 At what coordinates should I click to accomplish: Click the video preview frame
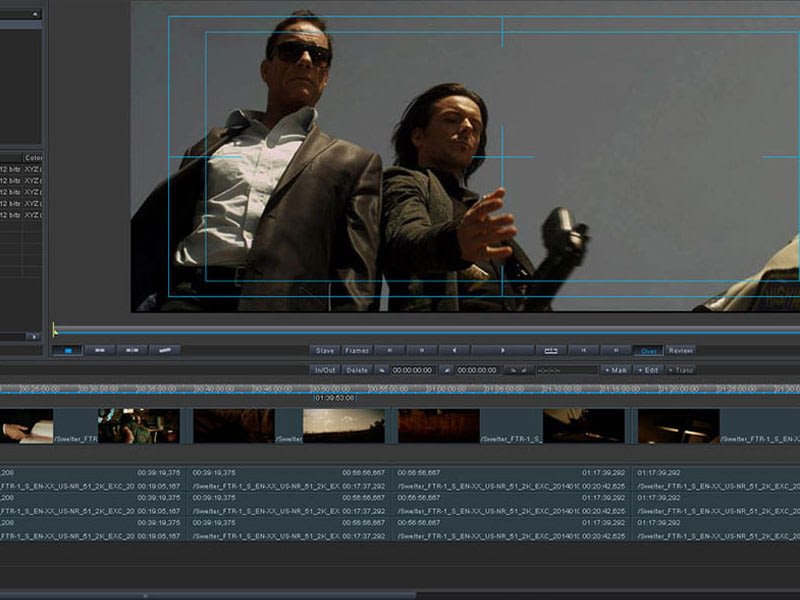click(x=465, y=156)
